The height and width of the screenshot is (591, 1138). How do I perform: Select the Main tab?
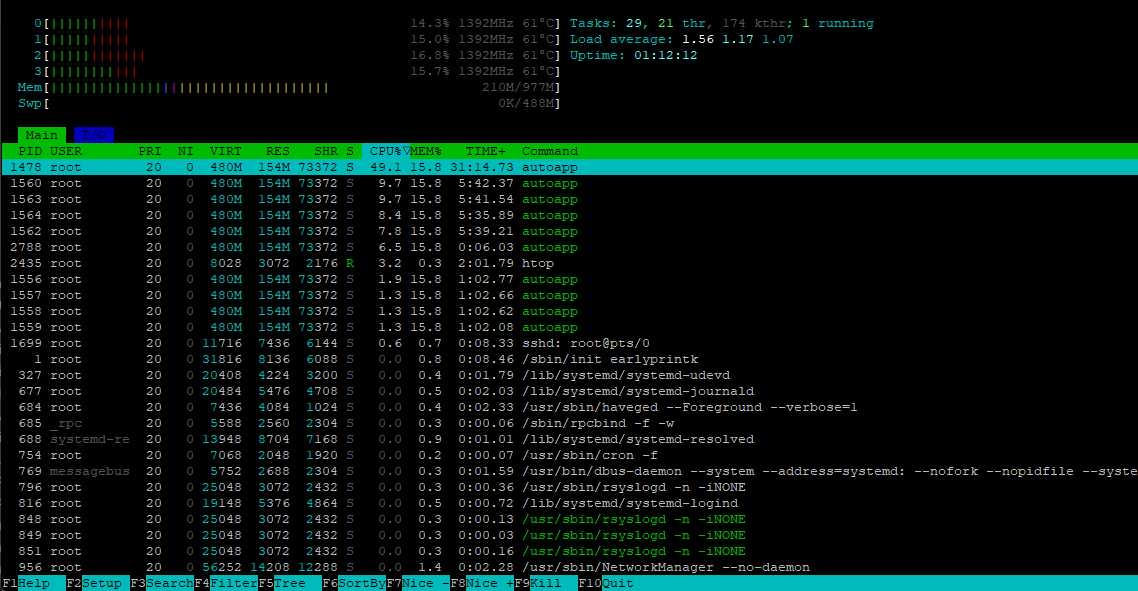pyautogui.click(x=42, y=135)
